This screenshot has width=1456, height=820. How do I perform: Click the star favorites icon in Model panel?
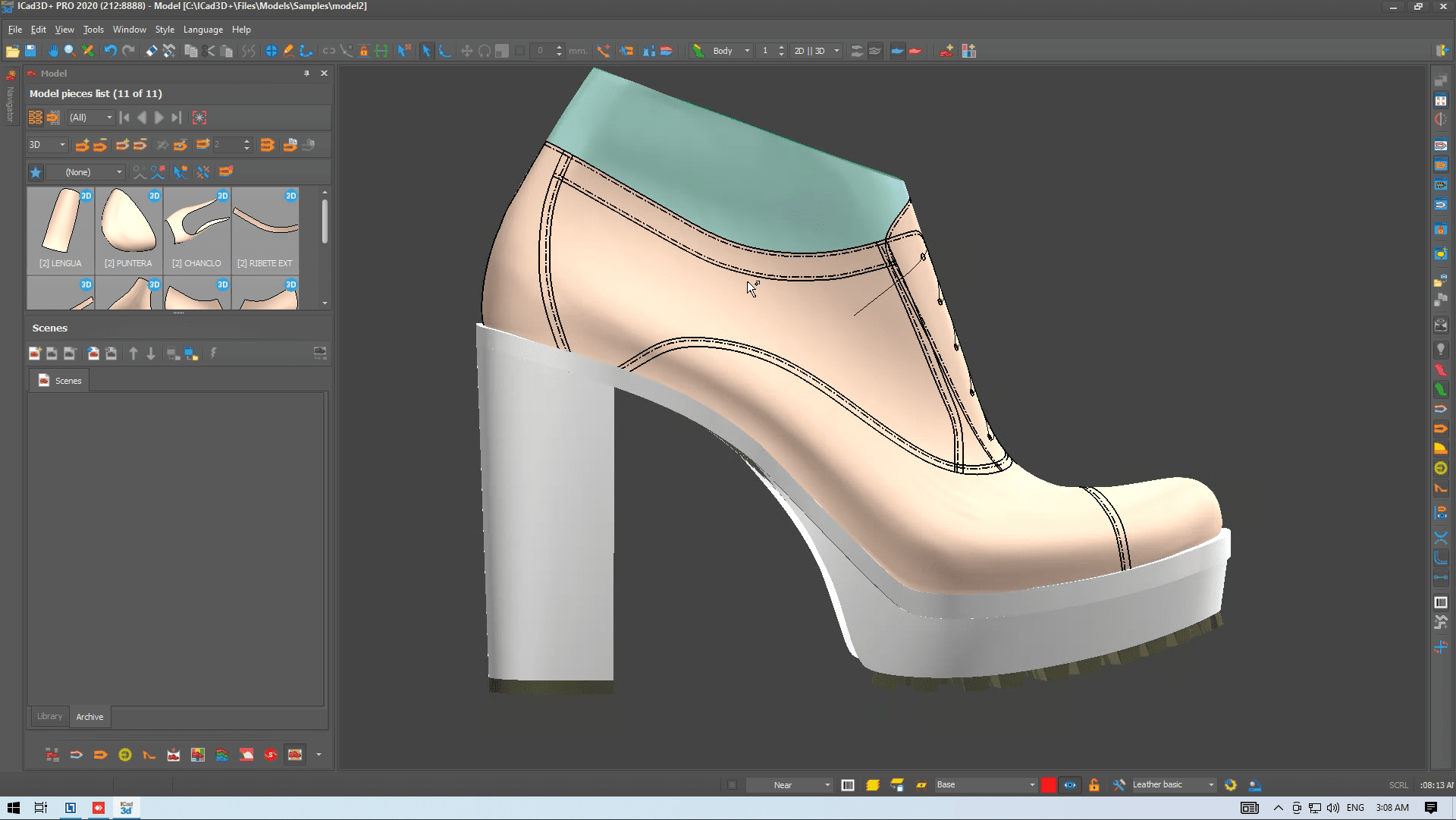[x=36, y=172]
